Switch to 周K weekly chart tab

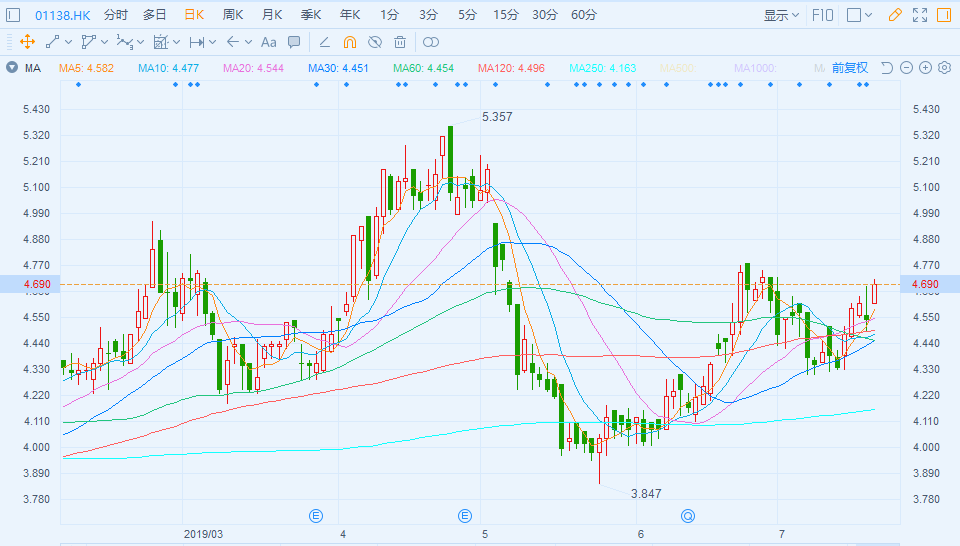[x=233, y=15]
